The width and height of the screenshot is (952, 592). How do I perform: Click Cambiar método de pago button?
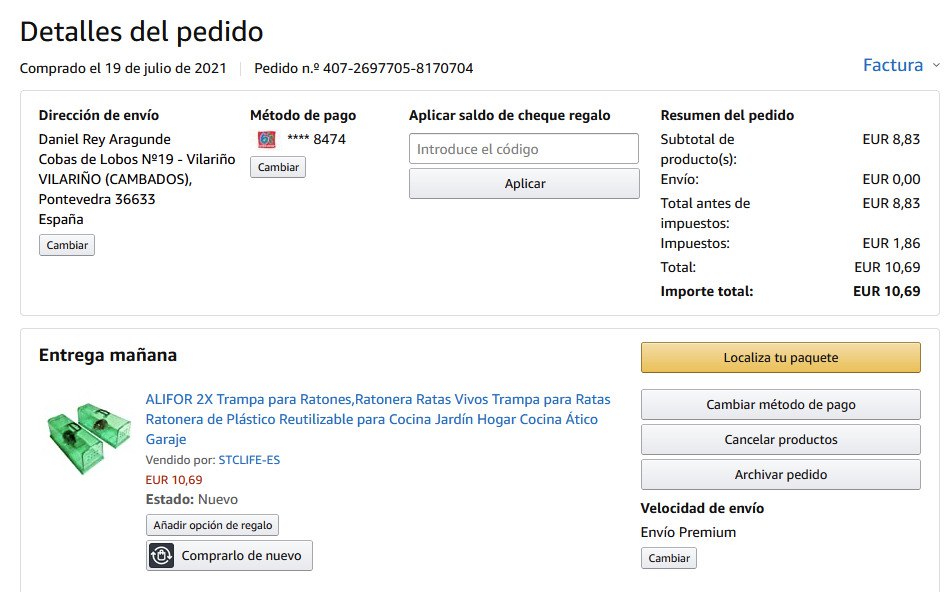[780, 405]
